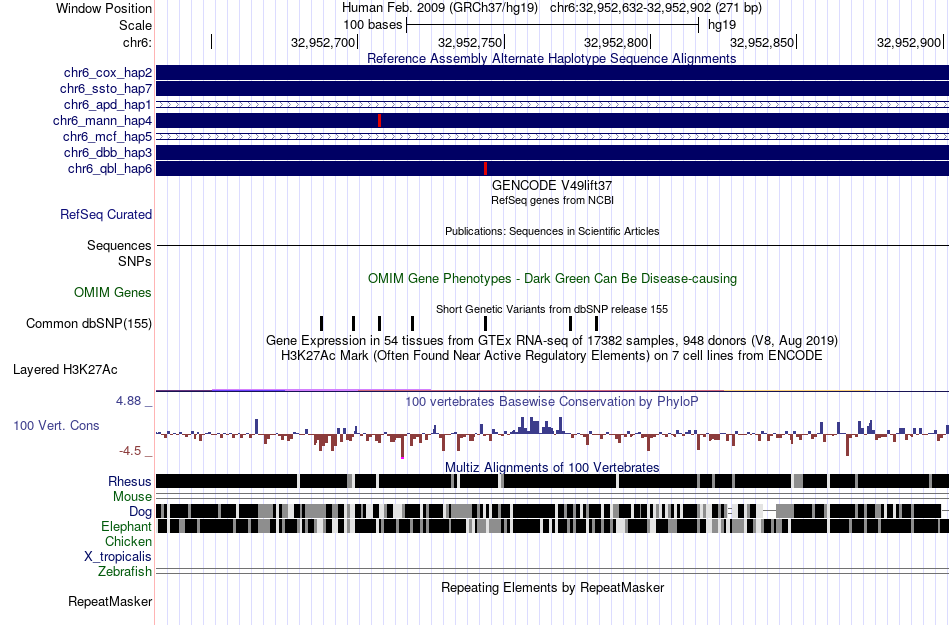Click the first dbSNP variant tick mark
Viewport: 950px width, 625px height.
coord(322,323)
